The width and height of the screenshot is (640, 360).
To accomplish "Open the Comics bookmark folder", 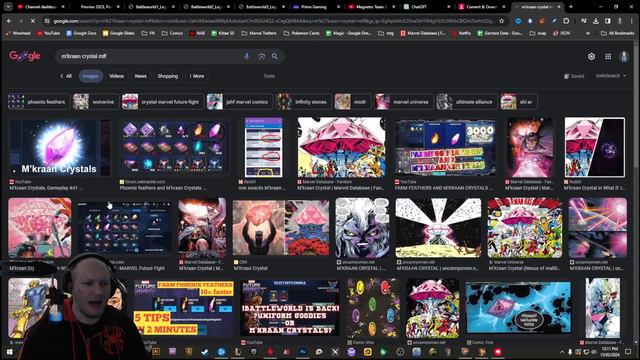I will point(173,33).
